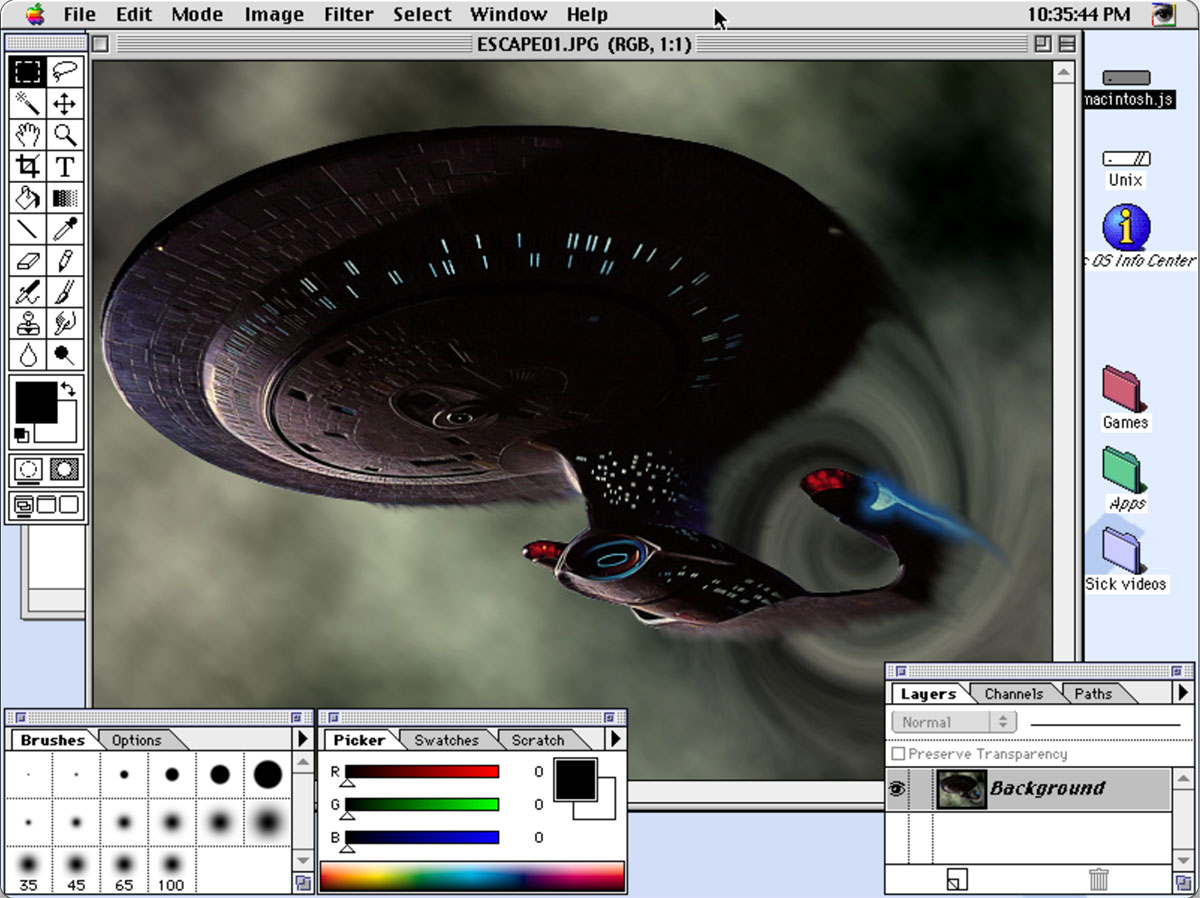The image size is (1200, 898).
Task: Select the Background layer thumbnail
Action: point(961,789)
